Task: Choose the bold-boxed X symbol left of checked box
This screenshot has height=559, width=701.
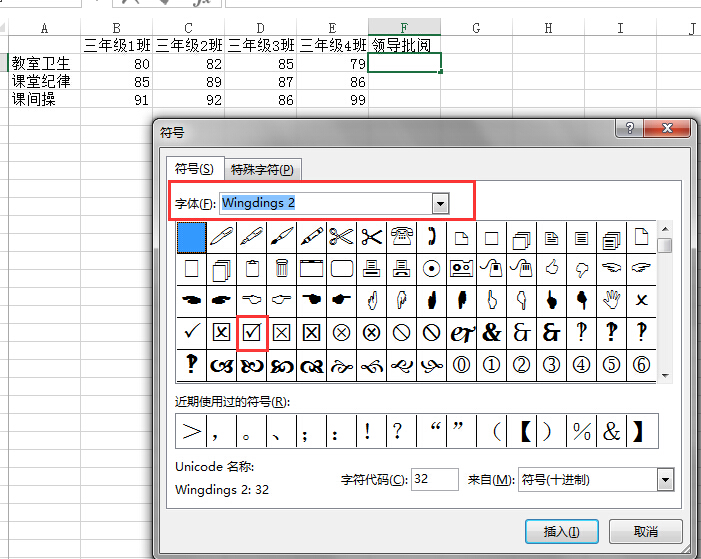Action: pos(222,333)
